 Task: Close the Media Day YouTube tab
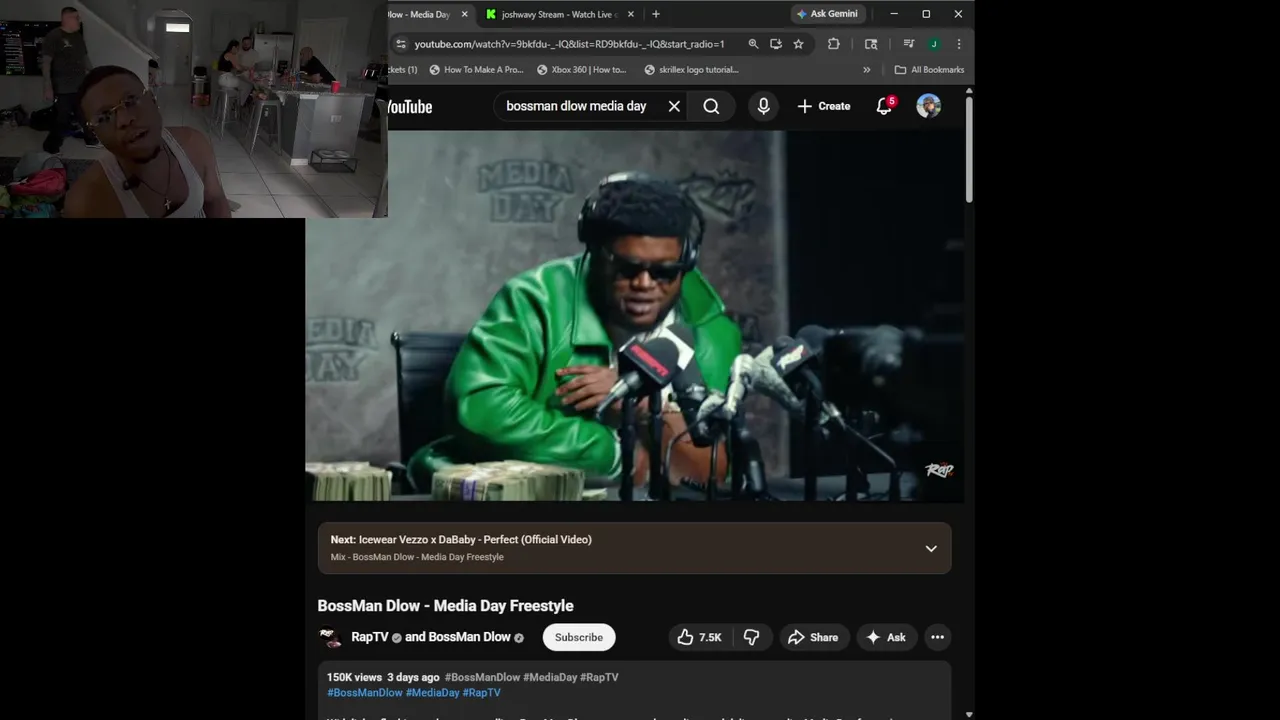(x=464, y=14)
